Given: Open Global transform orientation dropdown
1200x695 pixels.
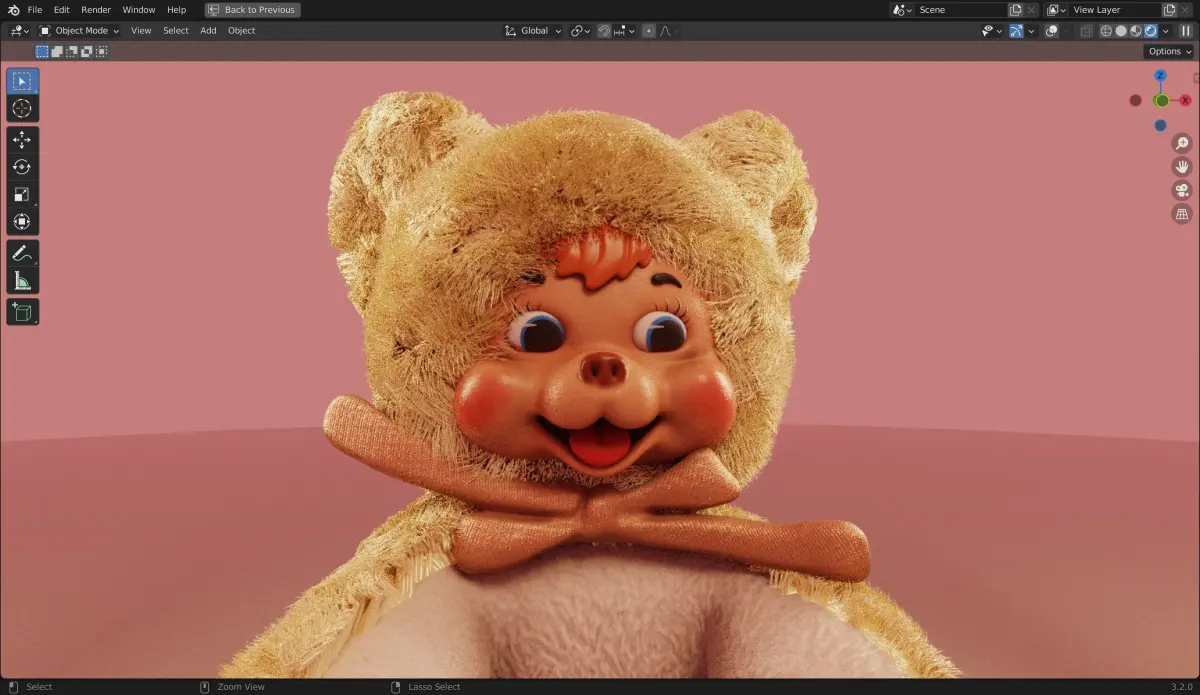Looking at the screenshot, I should [x=533, y=31].
